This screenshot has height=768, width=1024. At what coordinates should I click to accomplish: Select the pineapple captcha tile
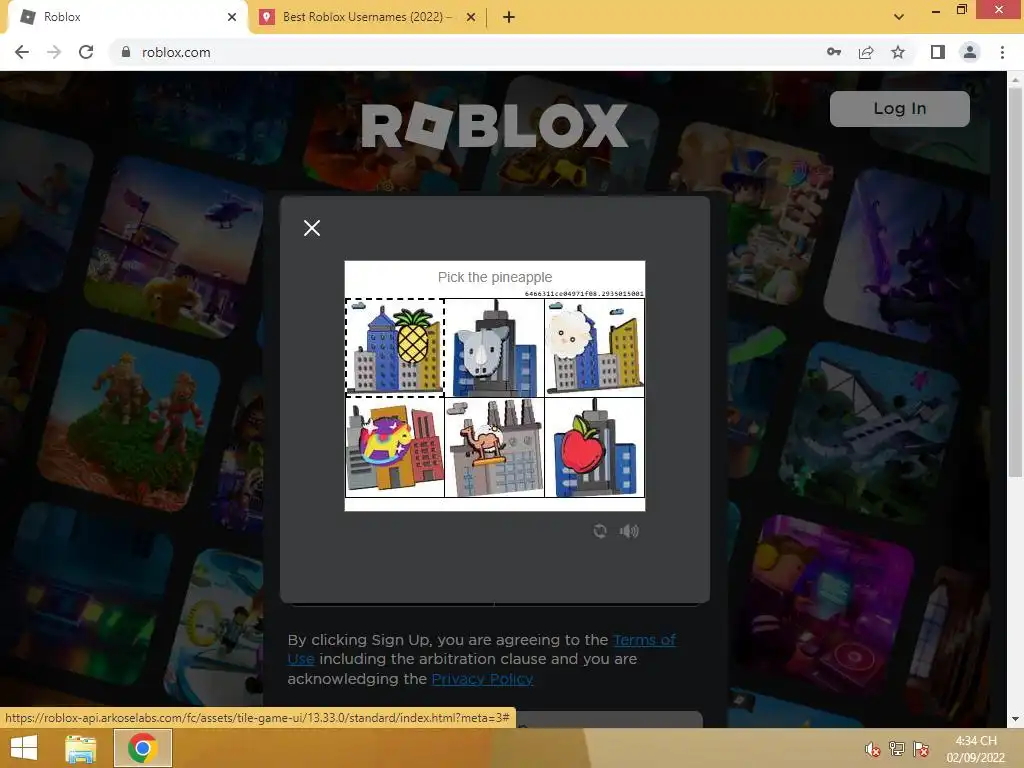(x=395, y=347)
